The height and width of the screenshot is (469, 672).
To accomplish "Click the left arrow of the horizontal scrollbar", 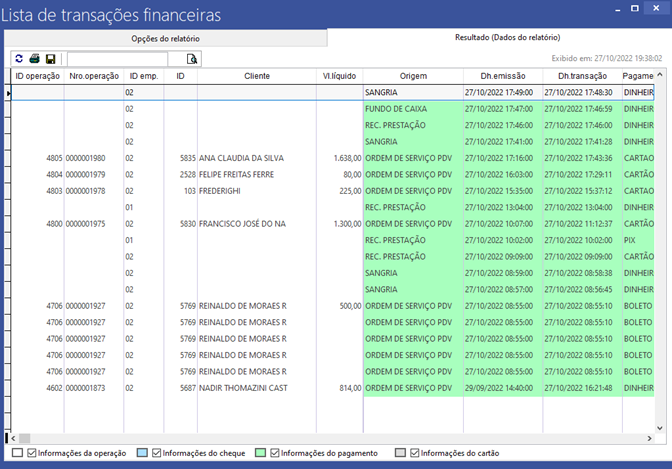I will tap(13, 438).
